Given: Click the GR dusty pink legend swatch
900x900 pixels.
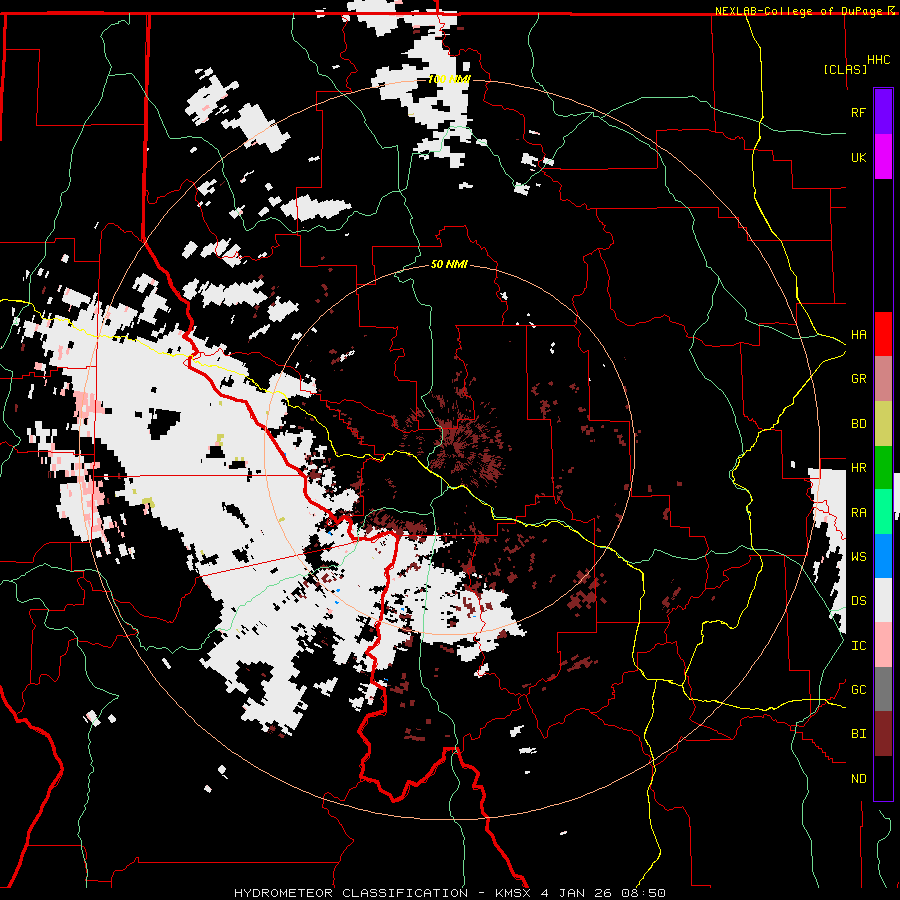Looking at the screenshot, I should click(x=883, y=379).
